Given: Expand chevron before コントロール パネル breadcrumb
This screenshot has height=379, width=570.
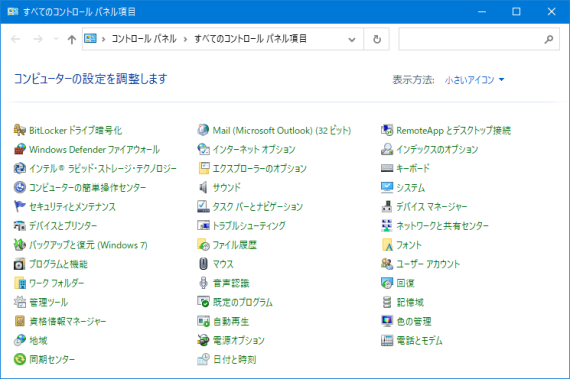Looking at the screenshot, I should tap(104, 39).
